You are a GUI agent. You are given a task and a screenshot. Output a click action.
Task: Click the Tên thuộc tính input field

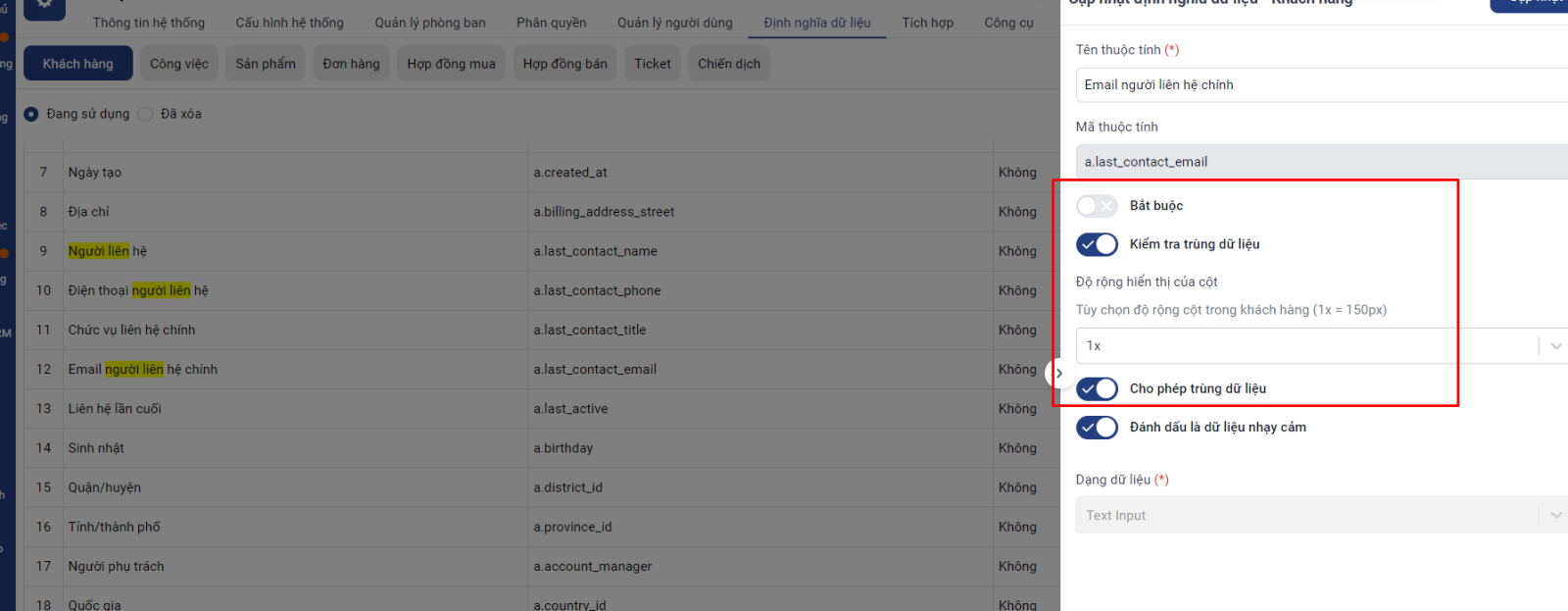point(1313,85)
